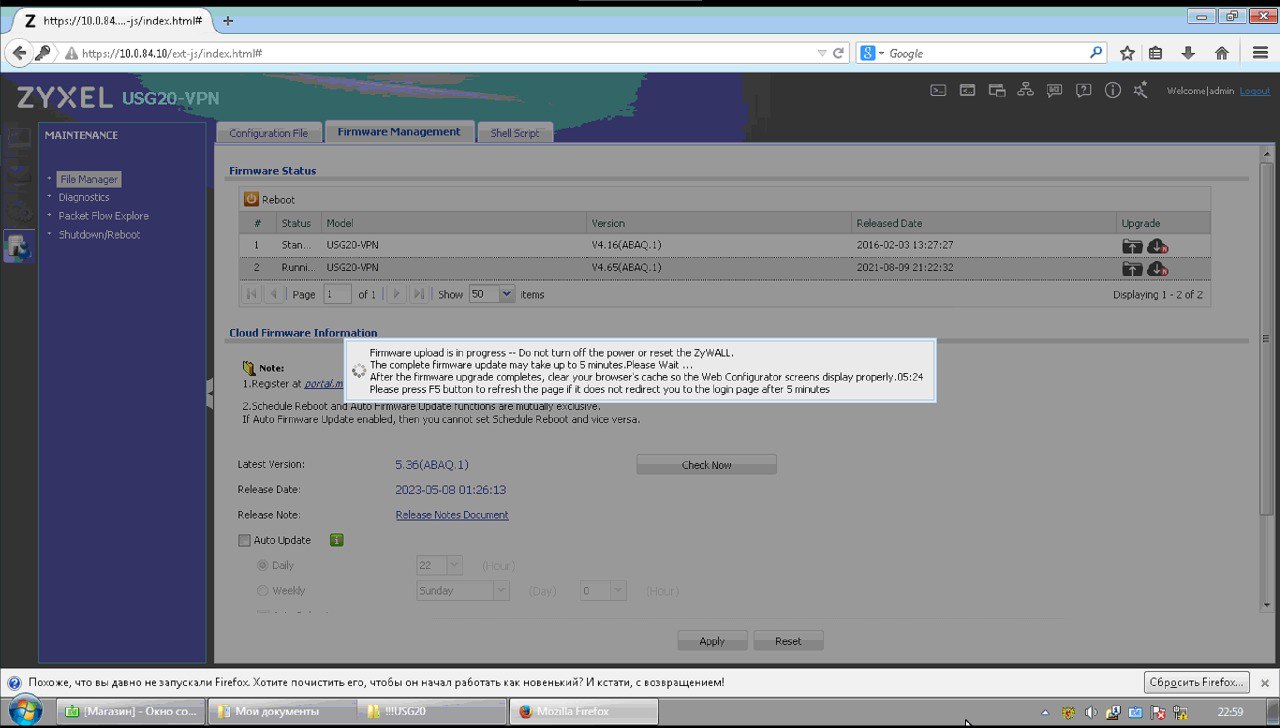This screenshot has height=728, width=1280.
Task: Go to last page of firmware table
Action: [419, 294]
